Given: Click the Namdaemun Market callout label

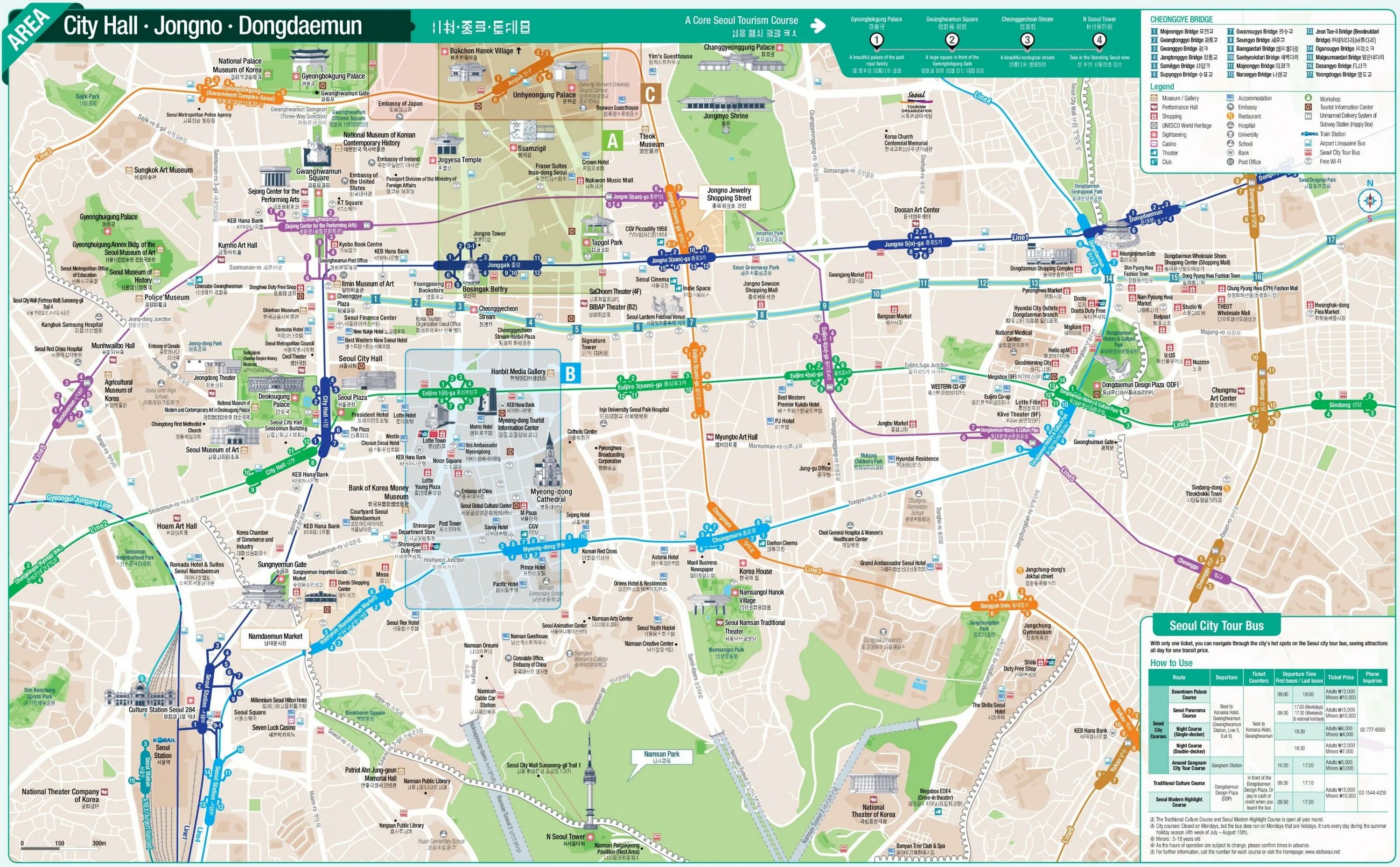Looking at the screenshot, I should 275,639.
